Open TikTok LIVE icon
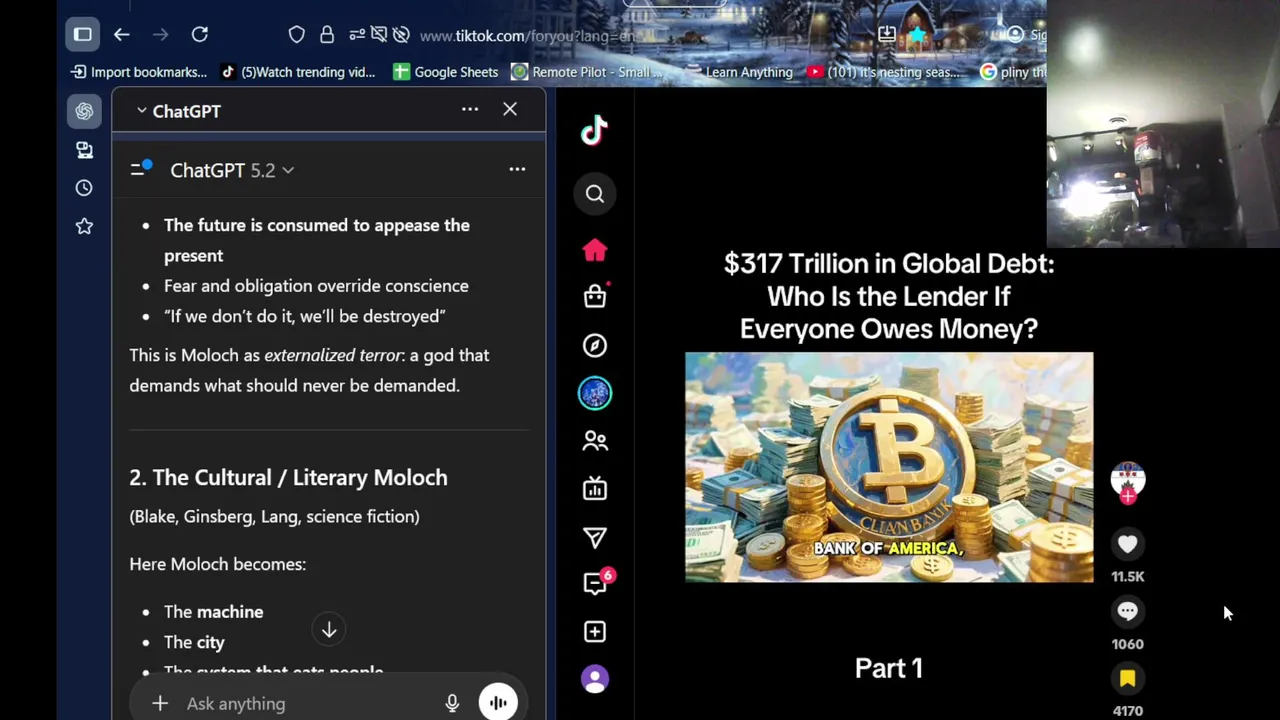Viewport: 1280px width, 720px height. pyautogui.click(x=595, y=488)
